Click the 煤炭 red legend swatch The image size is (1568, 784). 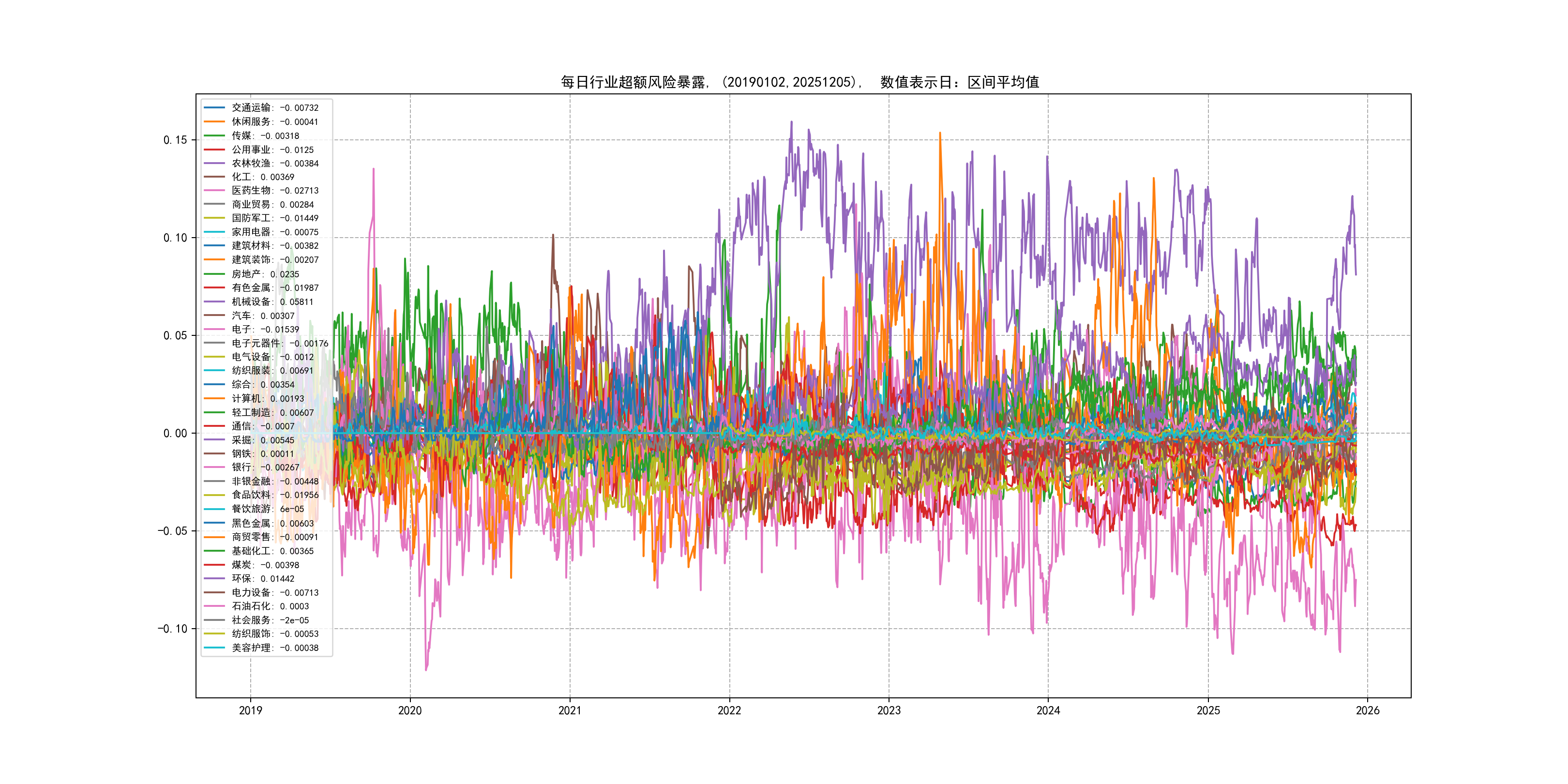click(x=214, y=565)
